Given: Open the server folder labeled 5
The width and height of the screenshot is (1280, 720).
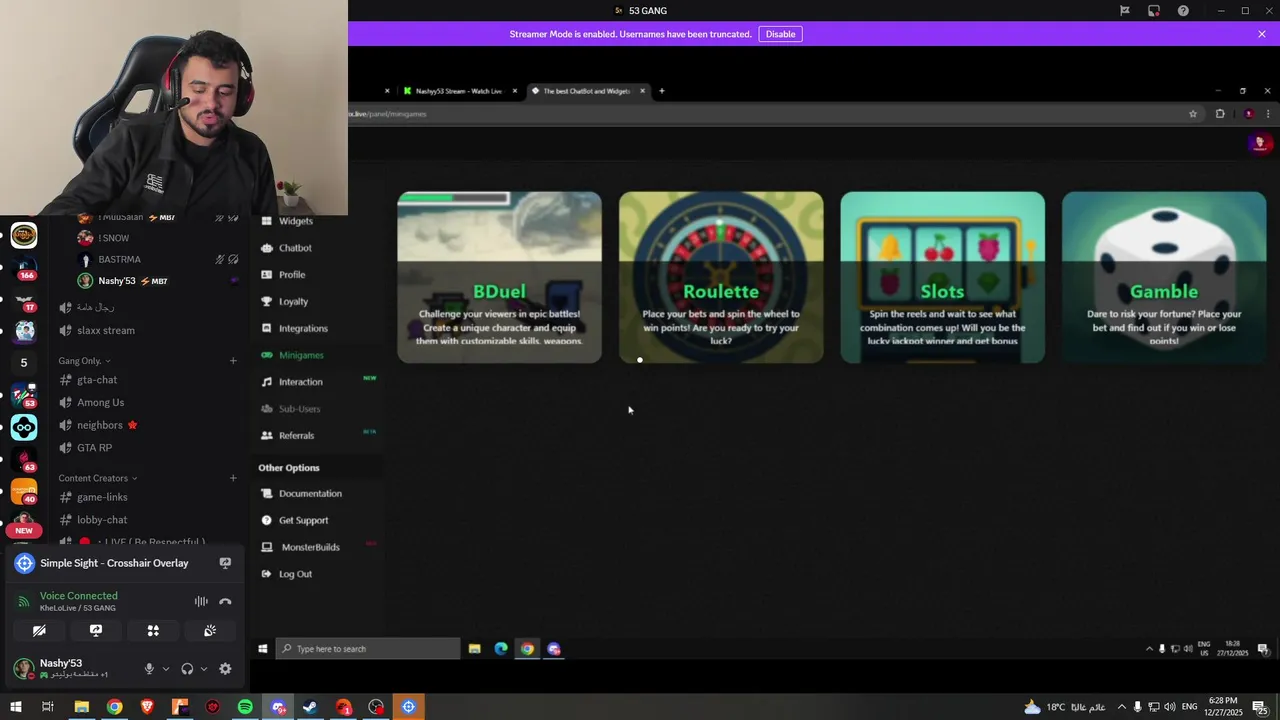Looking at the screenshot, I should point(24,362).
